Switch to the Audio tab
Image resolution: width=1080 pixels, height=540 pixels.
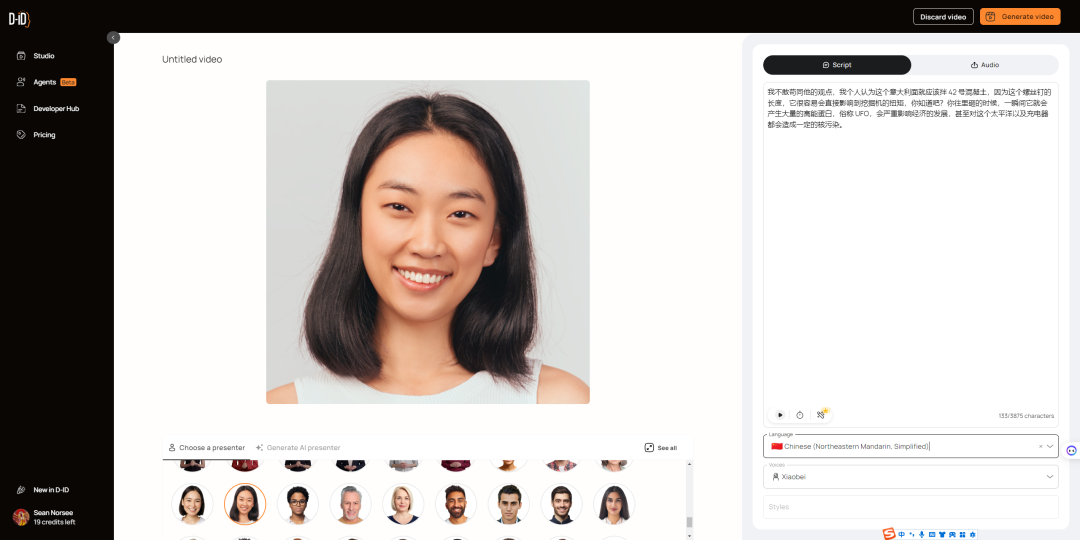[x=984, y=65]
